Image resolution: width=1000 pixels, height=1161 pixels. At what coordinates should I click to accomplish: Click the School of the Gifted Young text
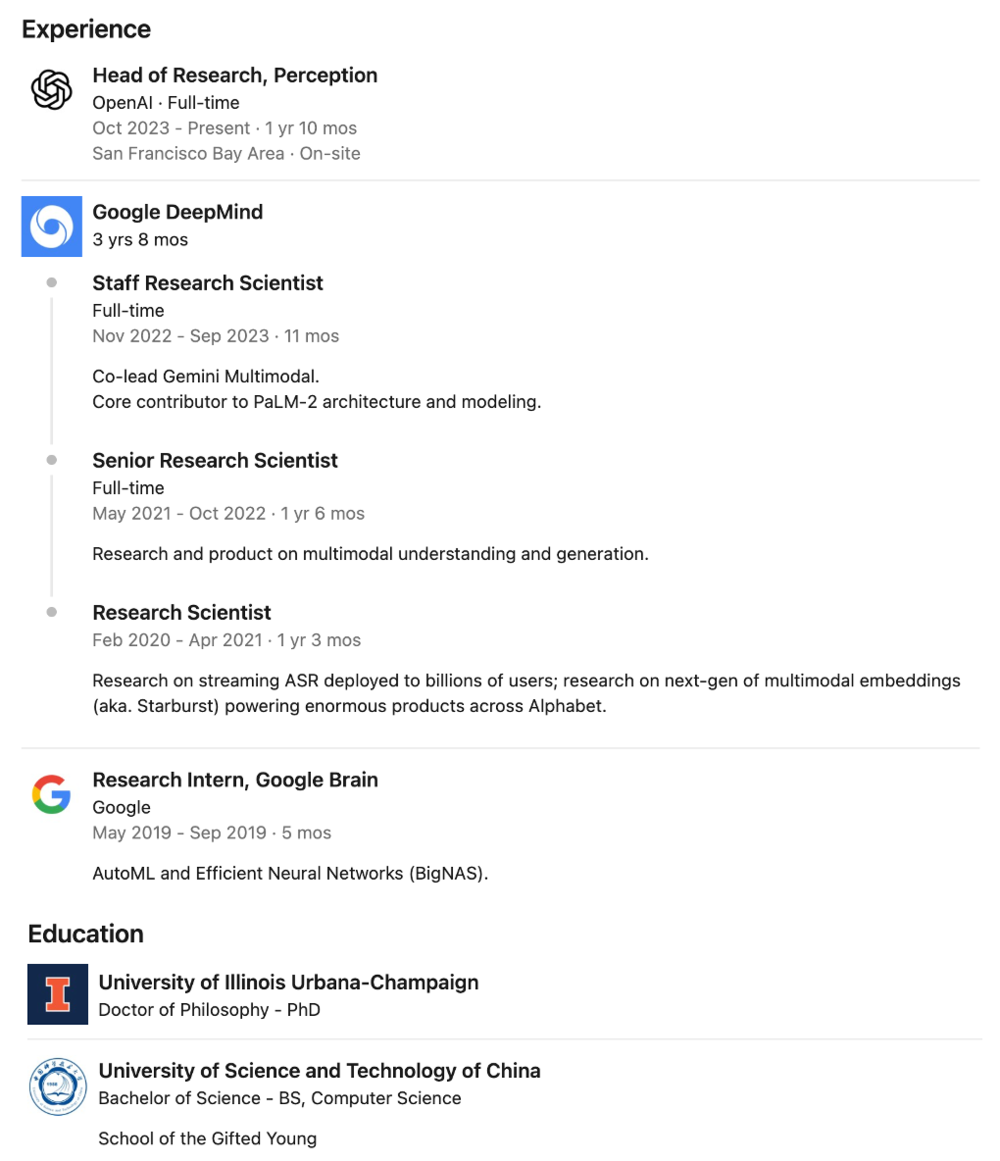207,1138
